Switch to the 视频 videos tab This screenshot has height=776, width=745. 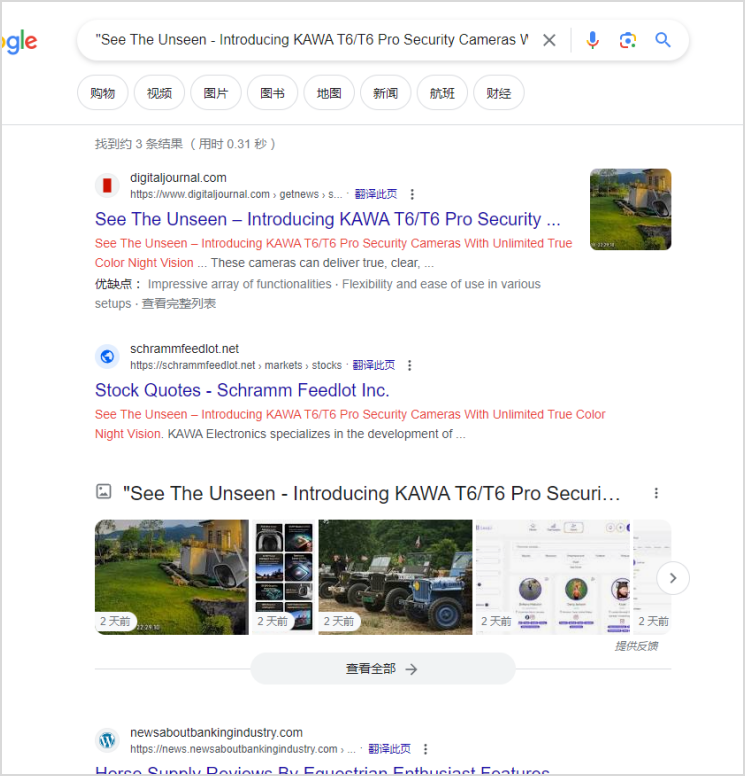point(159,93)
